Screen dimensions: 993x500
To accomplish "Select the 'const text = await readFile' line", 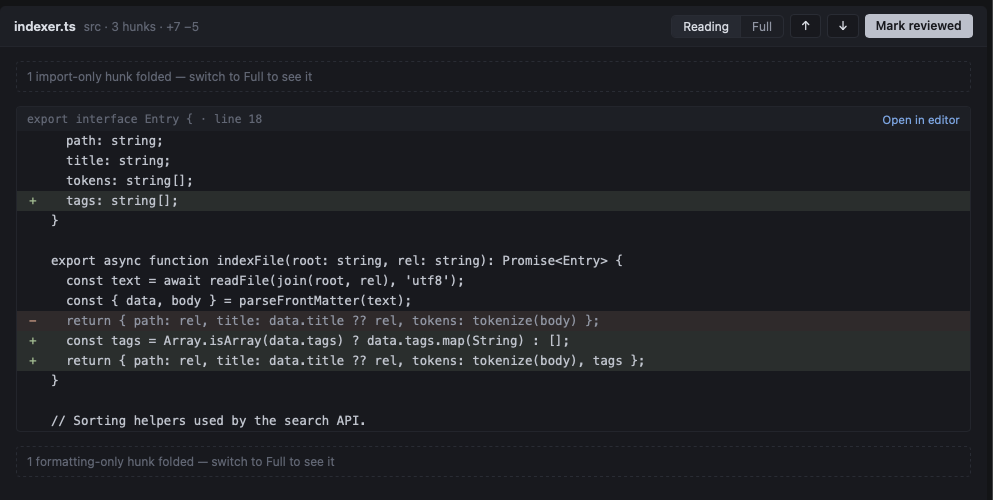I will pos(493,280).
